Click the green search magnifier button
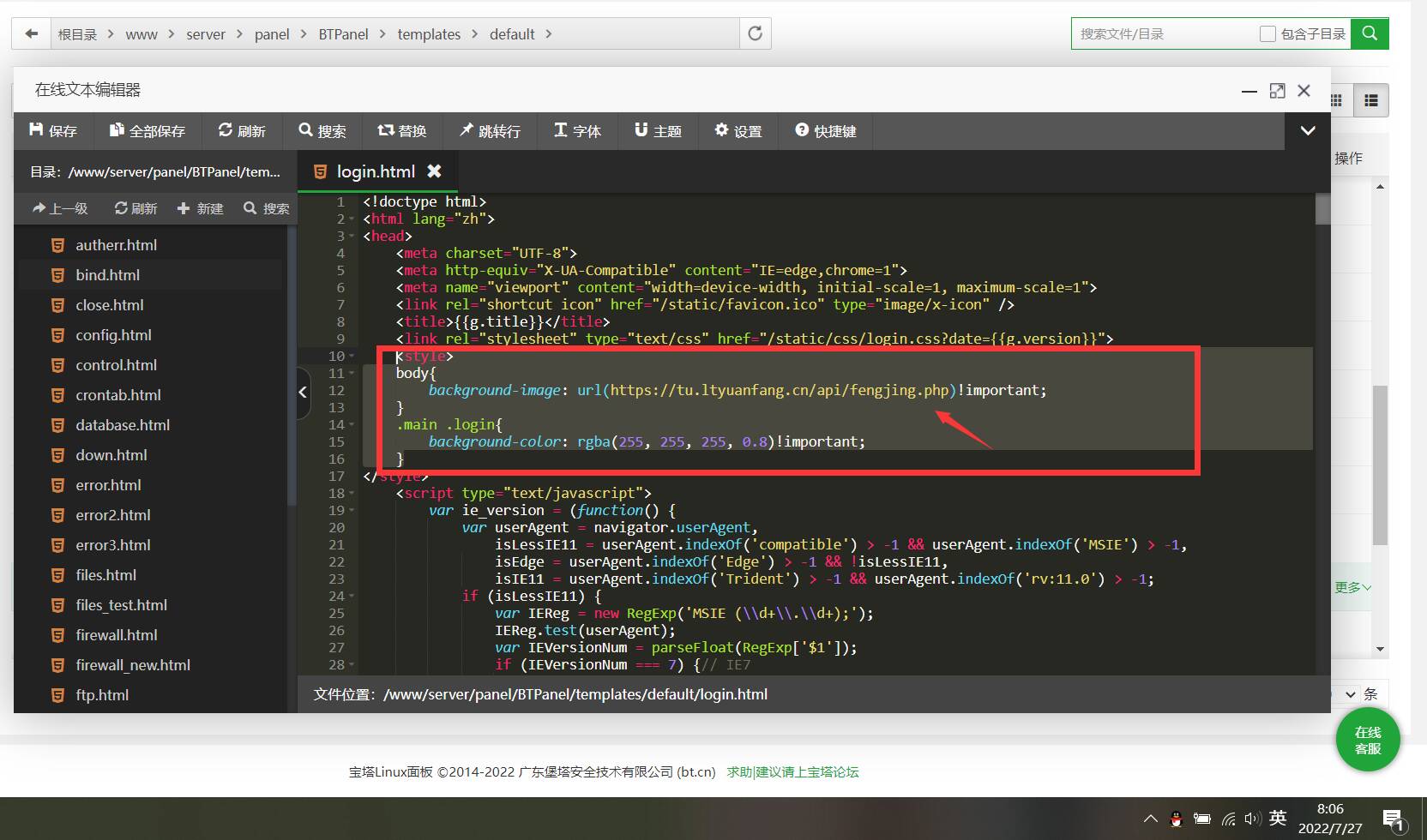 click(x=1370, y=33)
